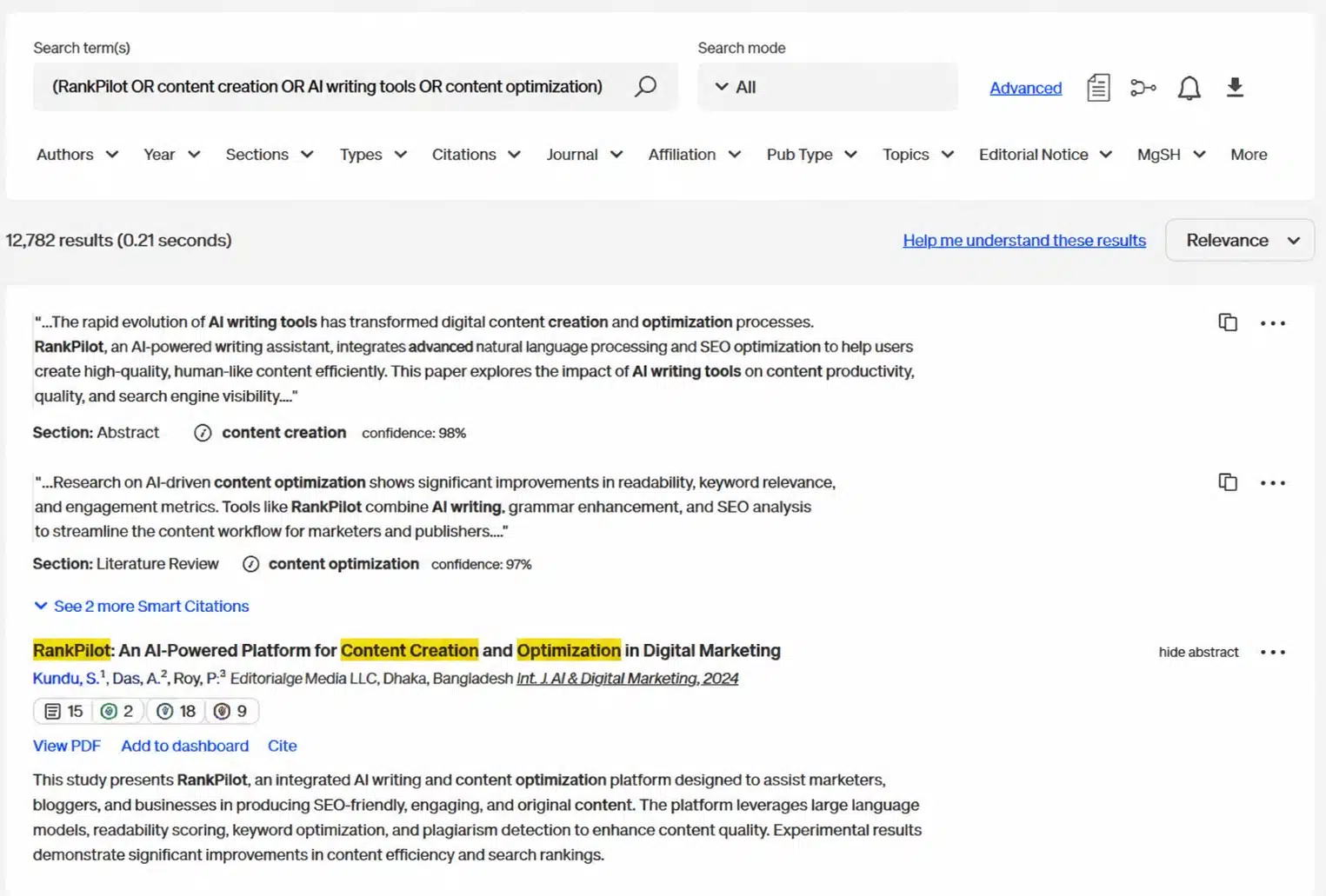The width and height of the screenshot is (1326, 896).
Task: Expand the Journal filter
Action: (584, 155)
